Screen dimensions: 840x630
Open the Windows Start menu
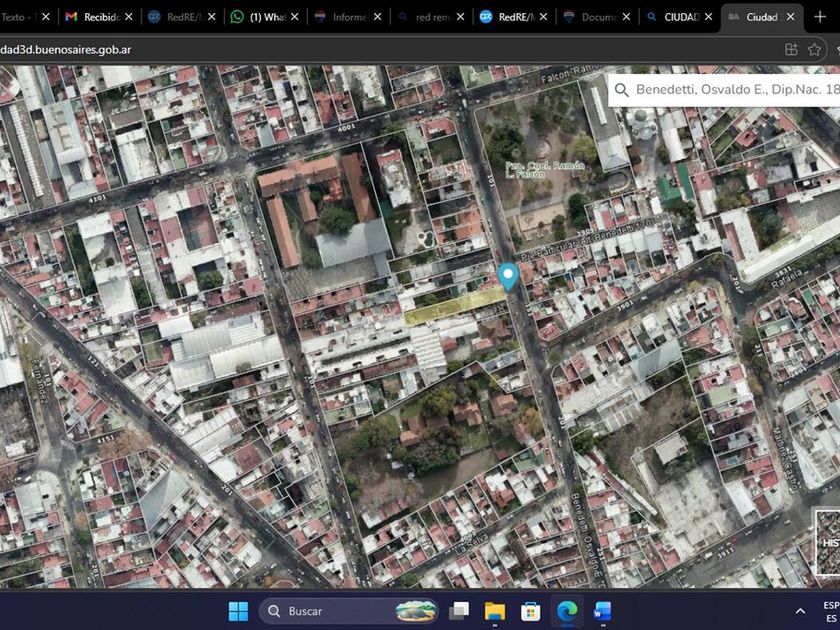(x=238, y=611)
